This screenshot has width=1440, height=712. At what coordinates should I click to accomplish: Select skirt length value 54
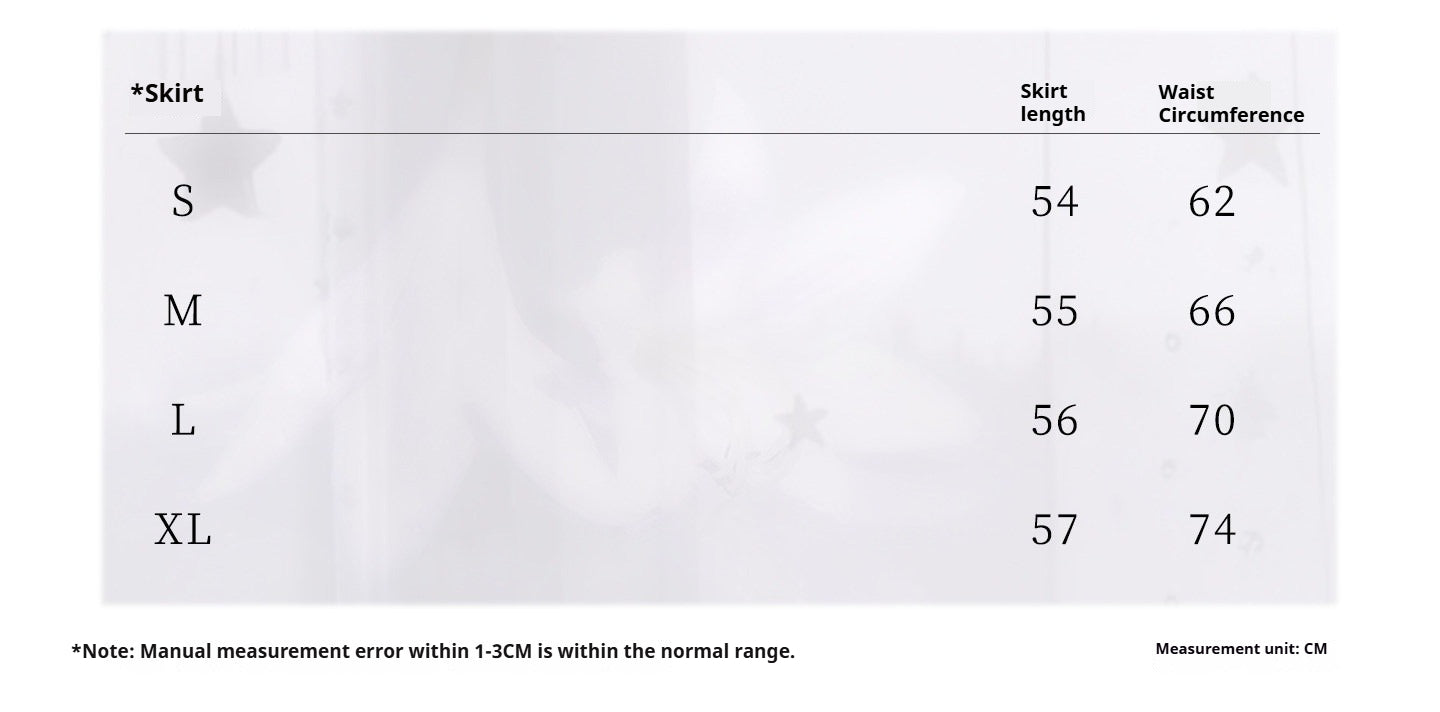pyautogui.click(x=1055, y=201)
